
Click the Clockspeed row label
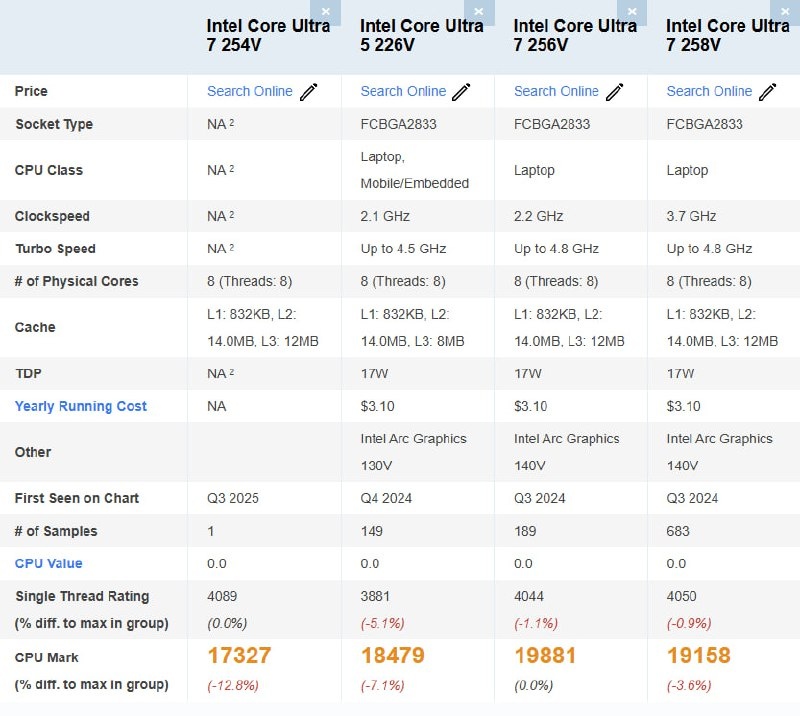click(52, 216)
